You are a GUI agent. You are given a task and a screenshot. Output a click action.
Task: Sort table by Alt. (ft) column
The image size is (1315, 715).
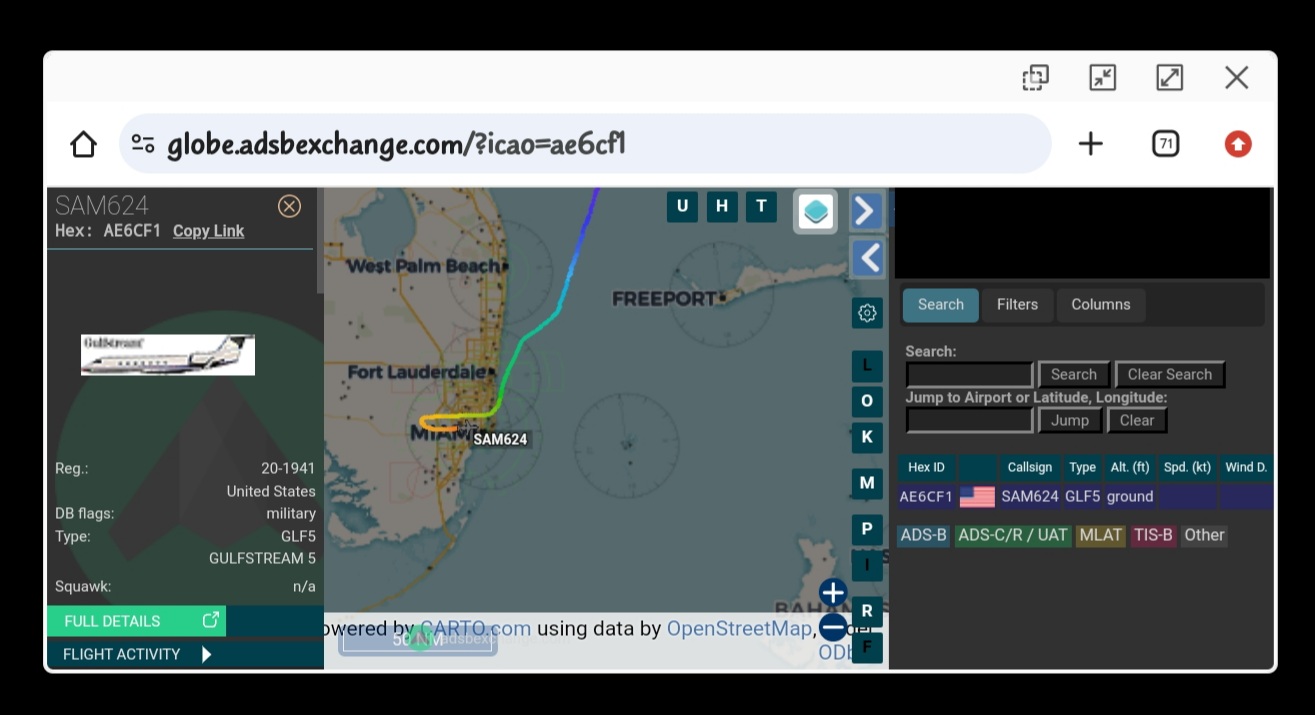pyautogui.click(x=1130, y=467)
